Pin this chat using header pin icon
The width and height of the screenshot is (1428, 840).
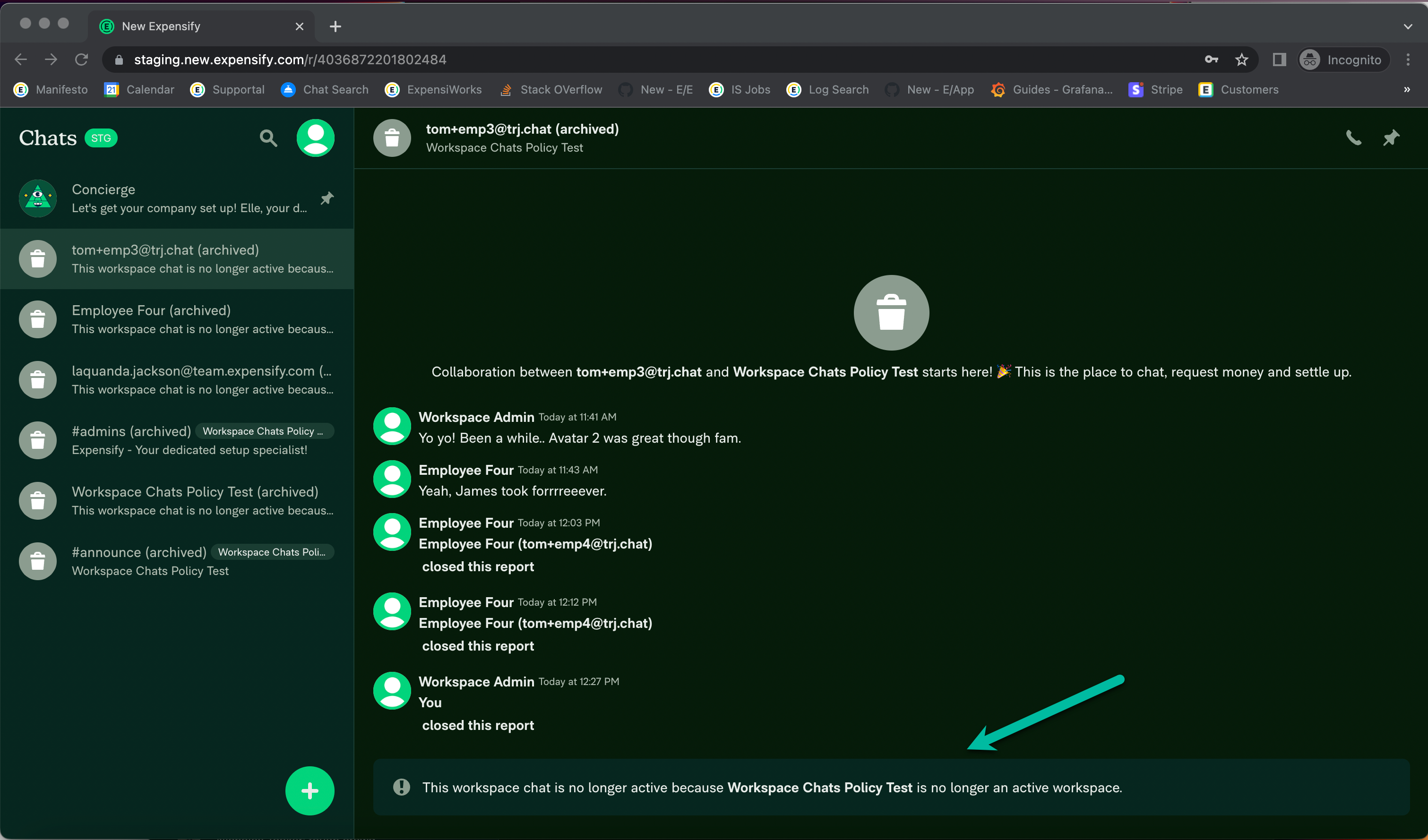tap(1391, 137)
